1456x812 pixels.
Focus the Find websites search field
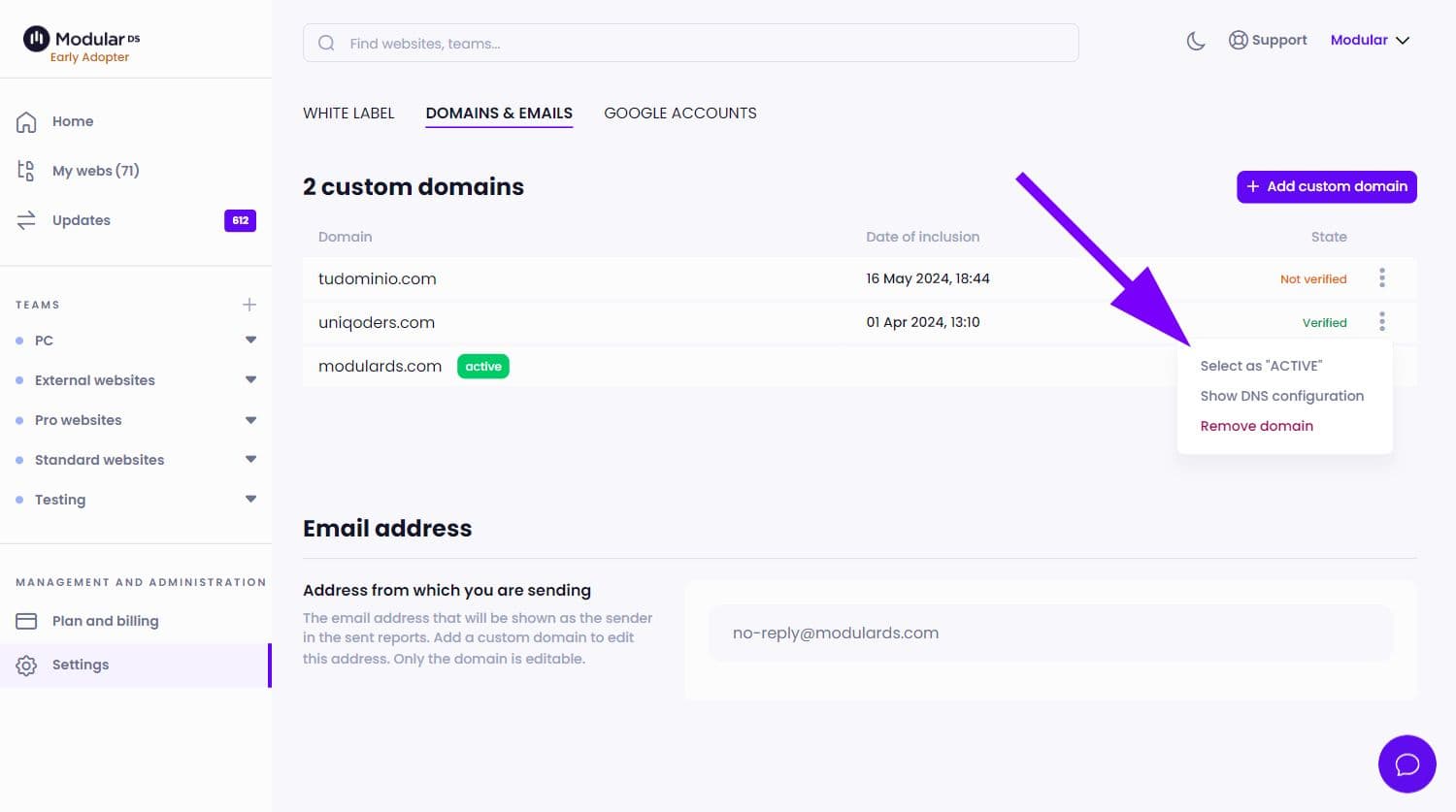(x=690, y=43)
